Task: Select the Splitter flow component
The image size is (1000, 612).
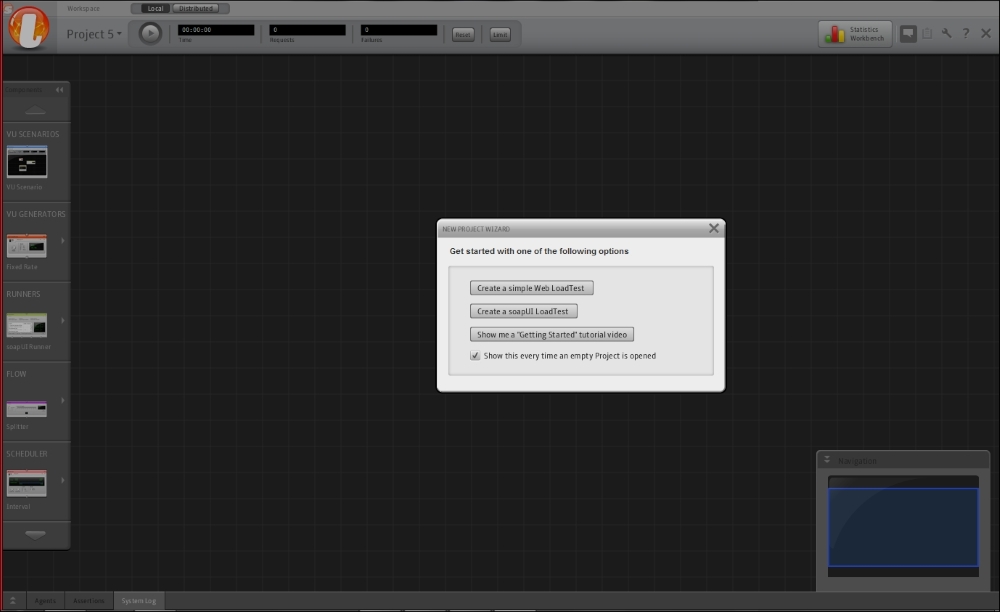Action: click(27, 408)
